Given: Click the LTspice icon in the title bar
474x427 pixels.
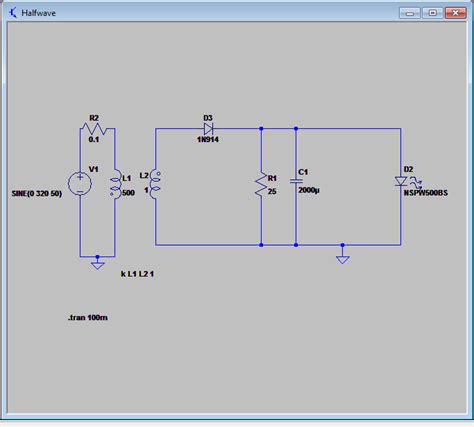Looking at the screenshot, I should click(13, 13).
